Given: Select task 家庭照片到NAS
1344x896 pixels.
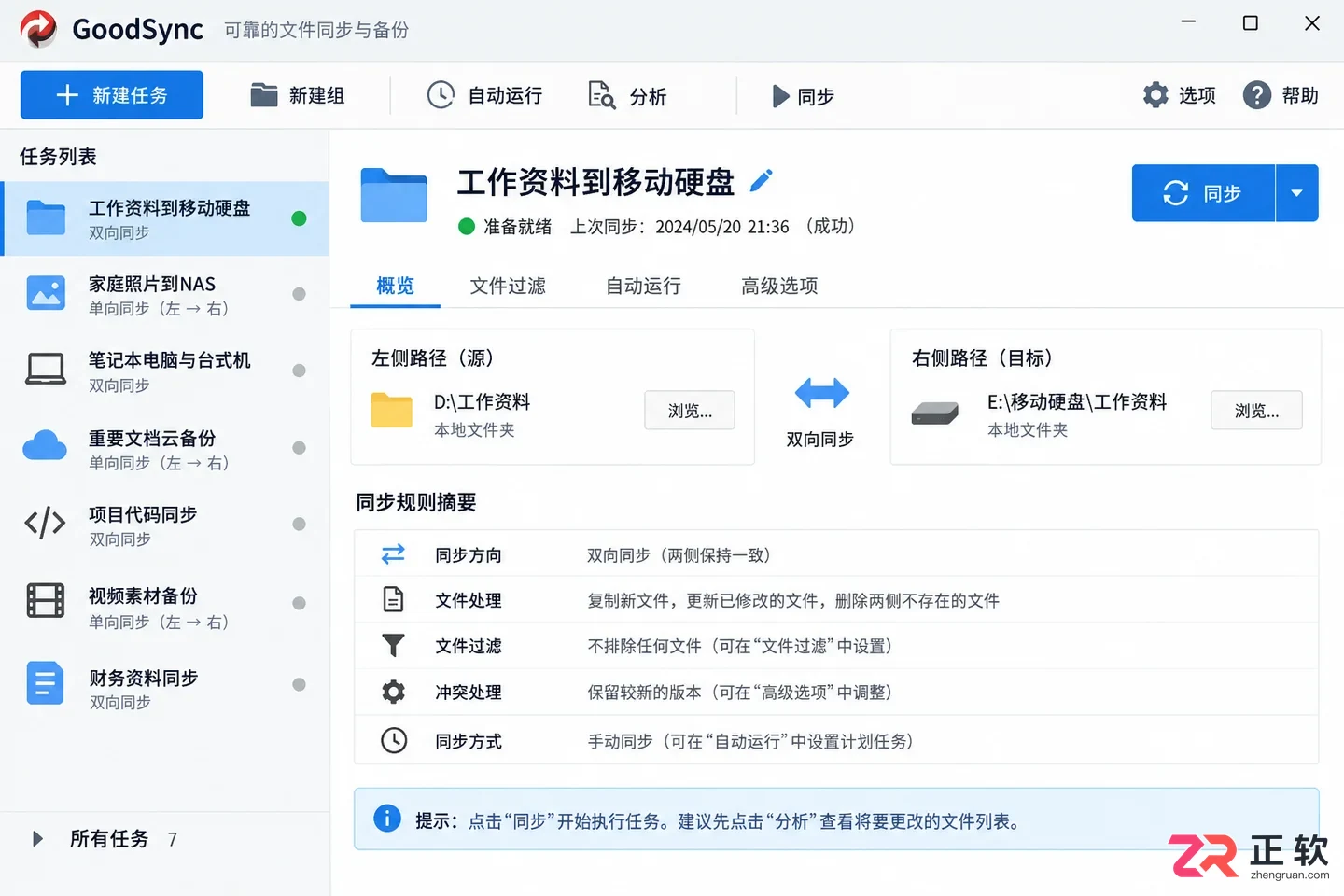Looking at the screenshot, I should point(165,295).
